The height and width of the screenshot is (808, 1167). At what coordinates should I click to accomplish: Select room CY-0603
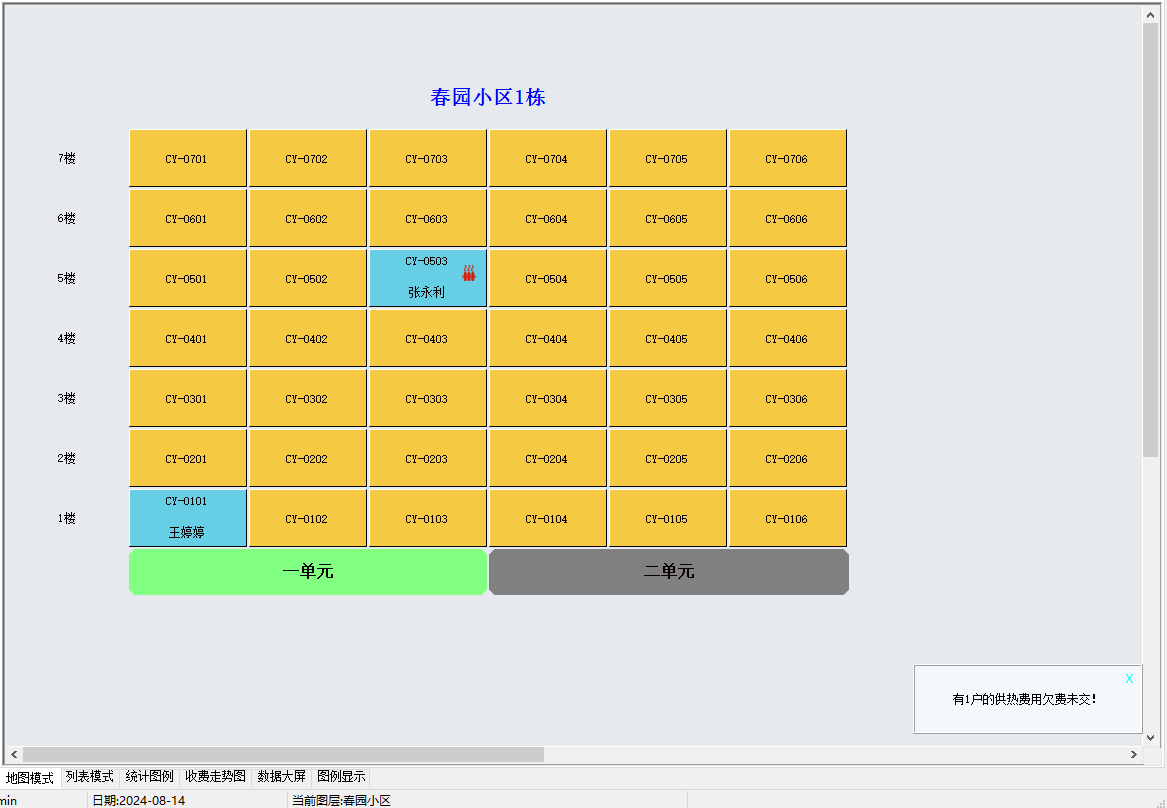click(x=428, y=218)
